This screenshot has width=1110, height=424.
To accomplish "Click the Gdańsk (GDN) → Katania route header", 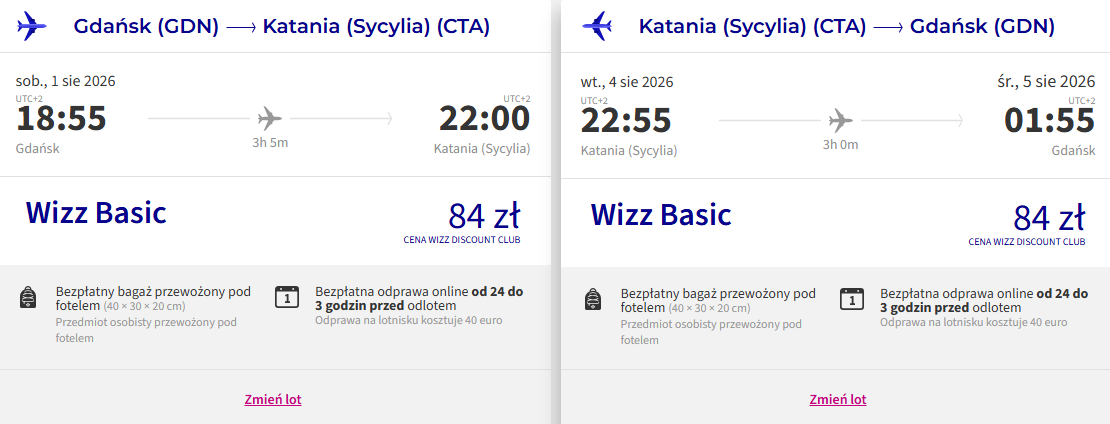I will point(282,26).
